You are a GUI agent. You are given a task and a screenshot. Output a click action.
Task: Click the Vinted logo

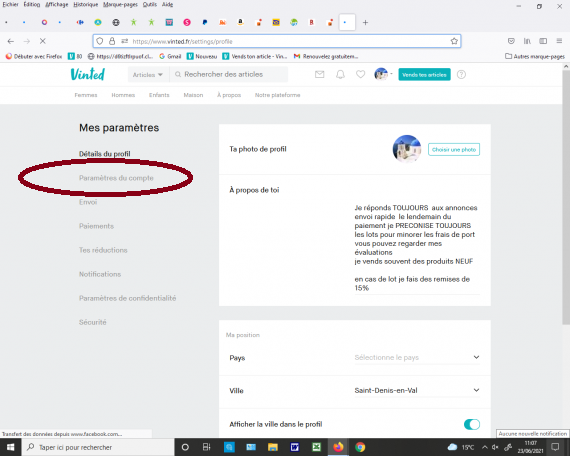click(88, 74)
